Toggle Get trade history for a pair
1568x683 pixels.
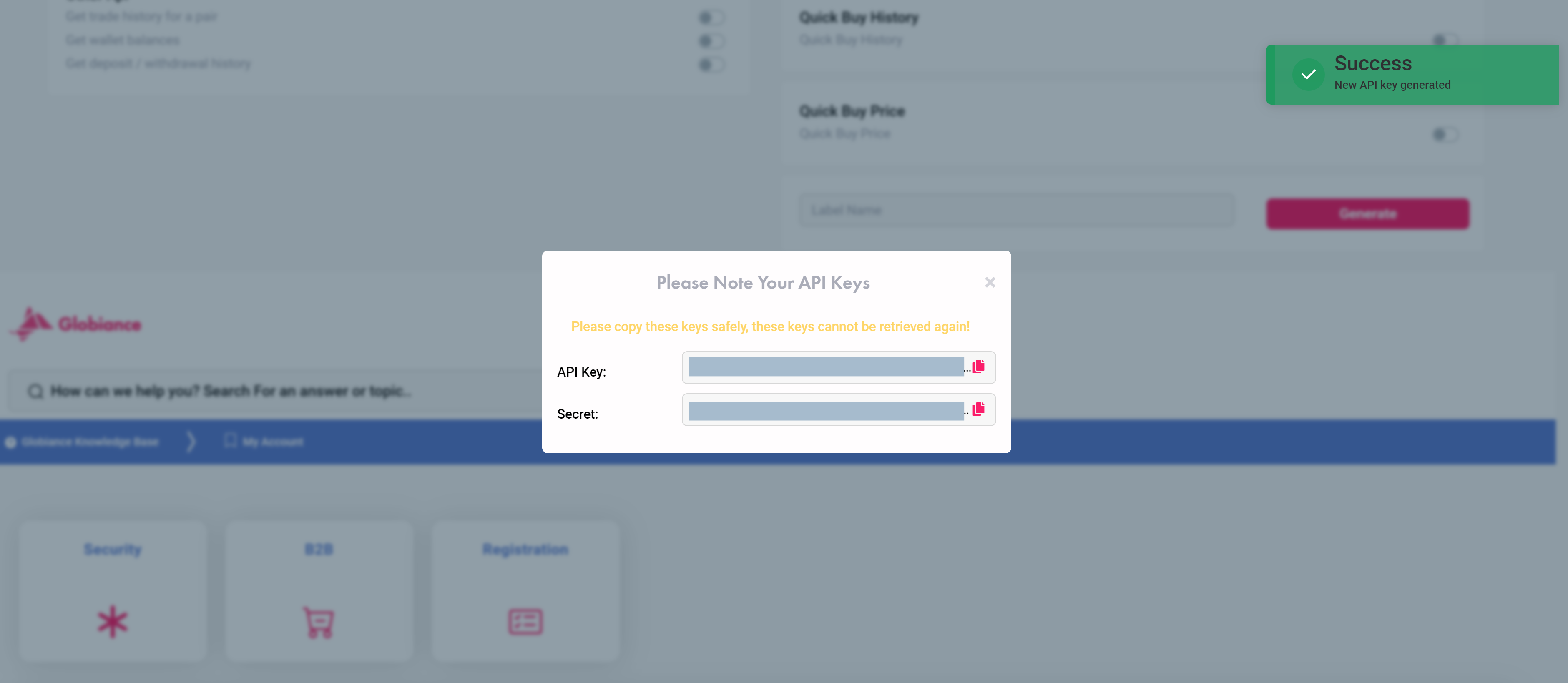(x=710, y=18)
